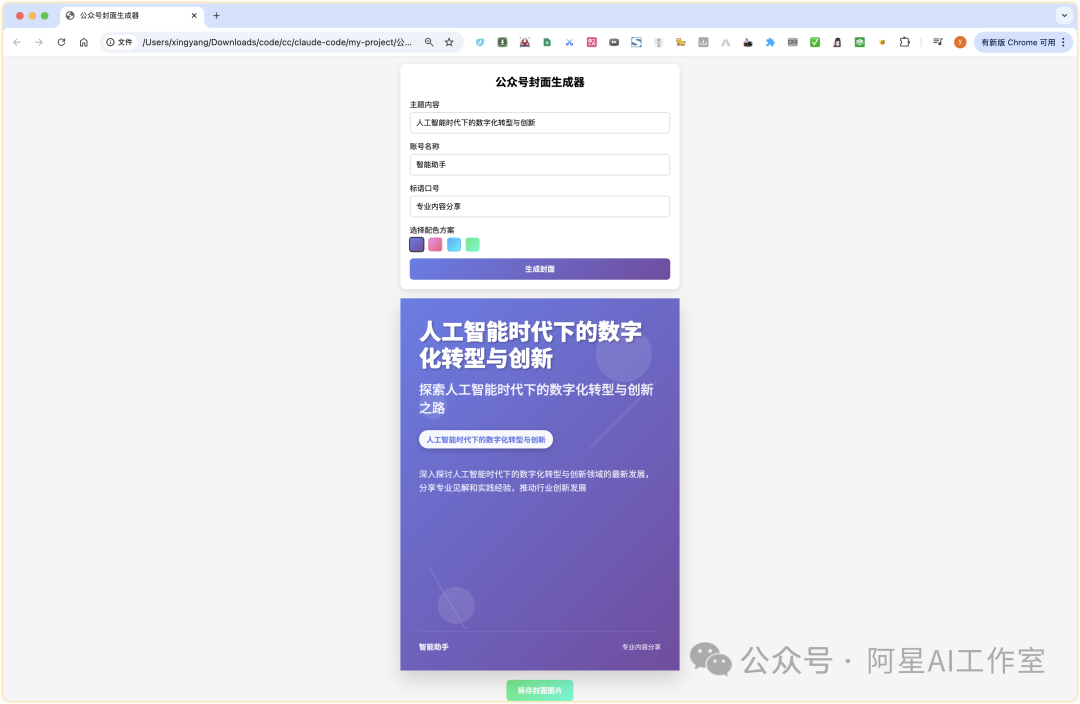
Task: Click the tag pill 人工智能时代下的数字化转型与创新 on the cover
Action: coord(486,439)
